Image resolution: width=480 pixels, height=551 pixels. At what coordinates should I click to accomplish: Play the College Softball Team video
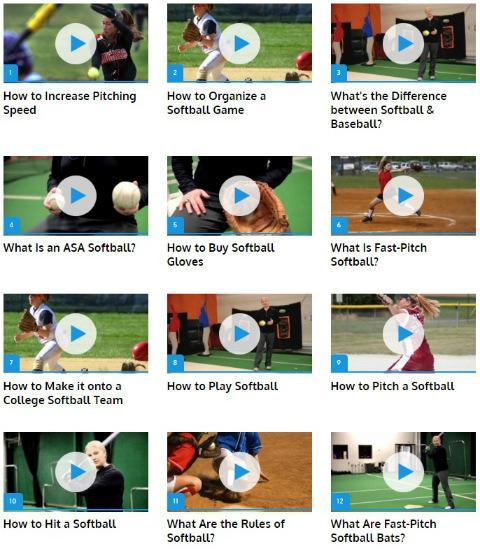pyautogui.click(x=76, y=334)
